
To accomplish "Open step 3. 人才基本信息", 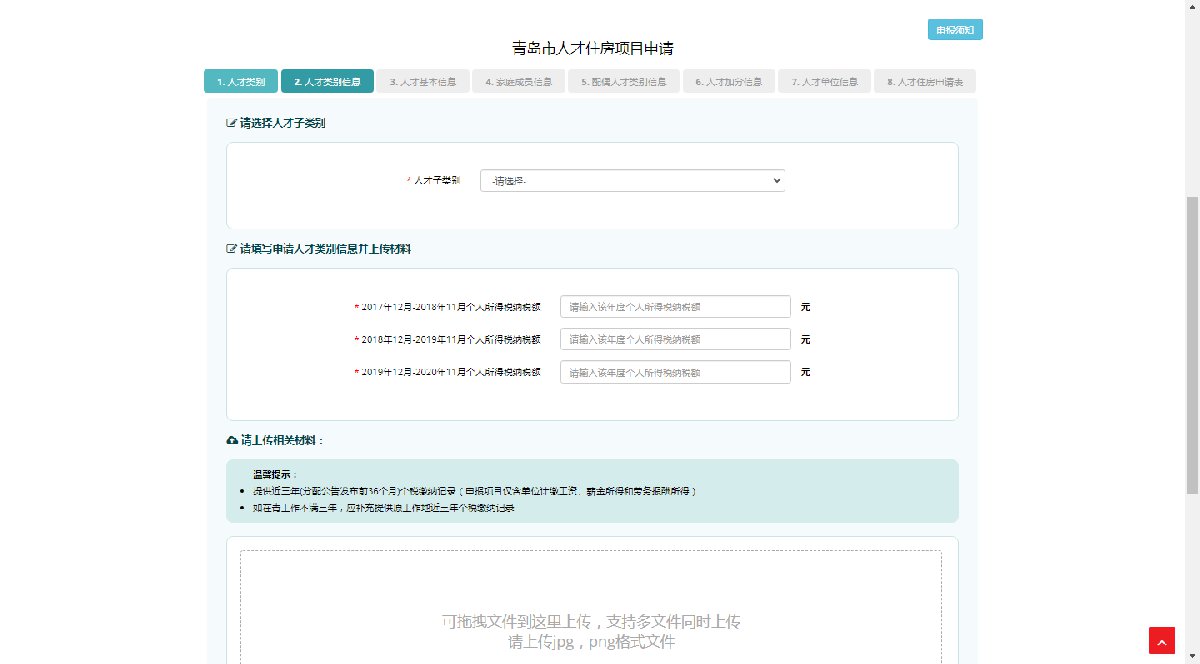I will (423, 82).
